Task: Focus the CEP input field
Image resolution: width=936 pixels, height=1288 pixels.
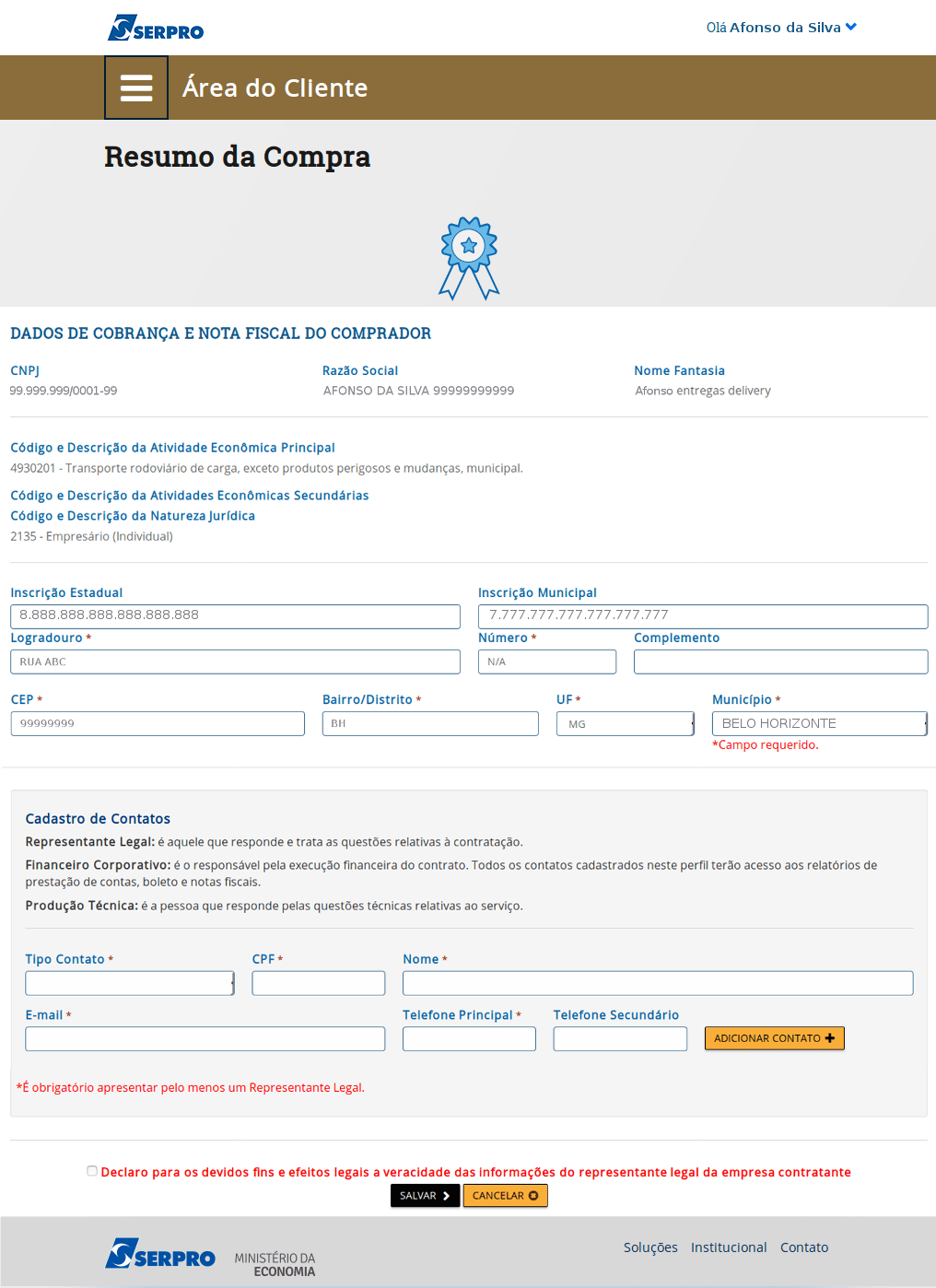Action: click(158, 724)
